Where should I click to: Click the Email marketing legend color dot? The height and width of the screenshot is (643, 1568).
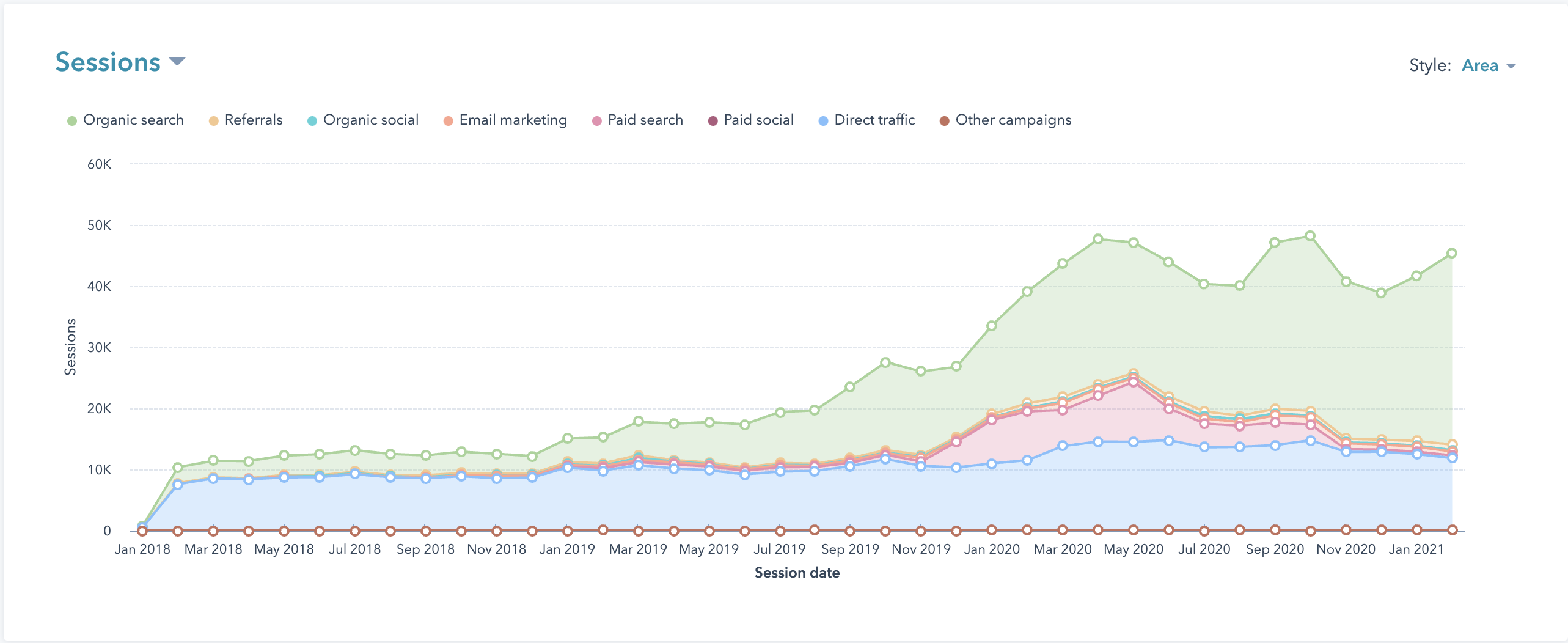[x=450, y=120]
